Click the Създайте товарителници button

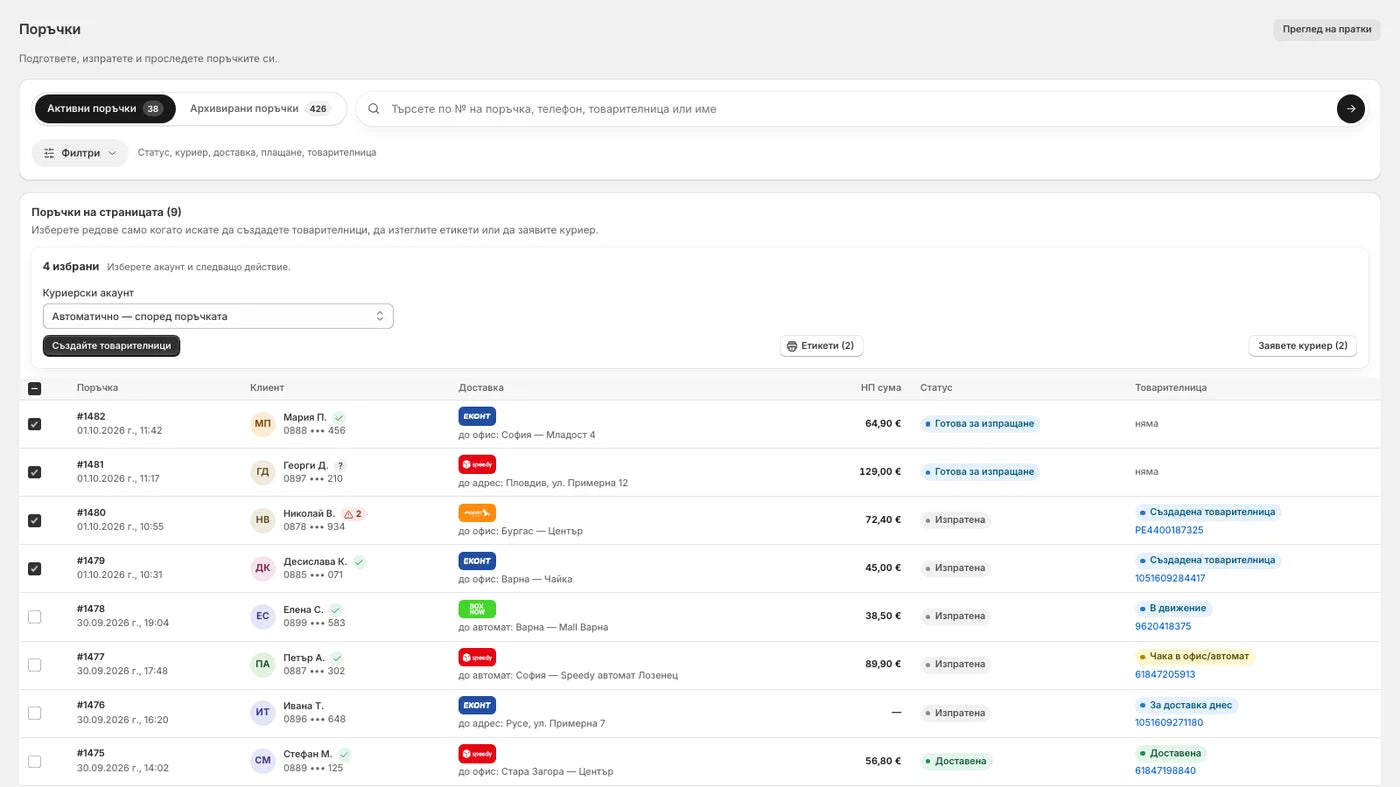[111, 346]
